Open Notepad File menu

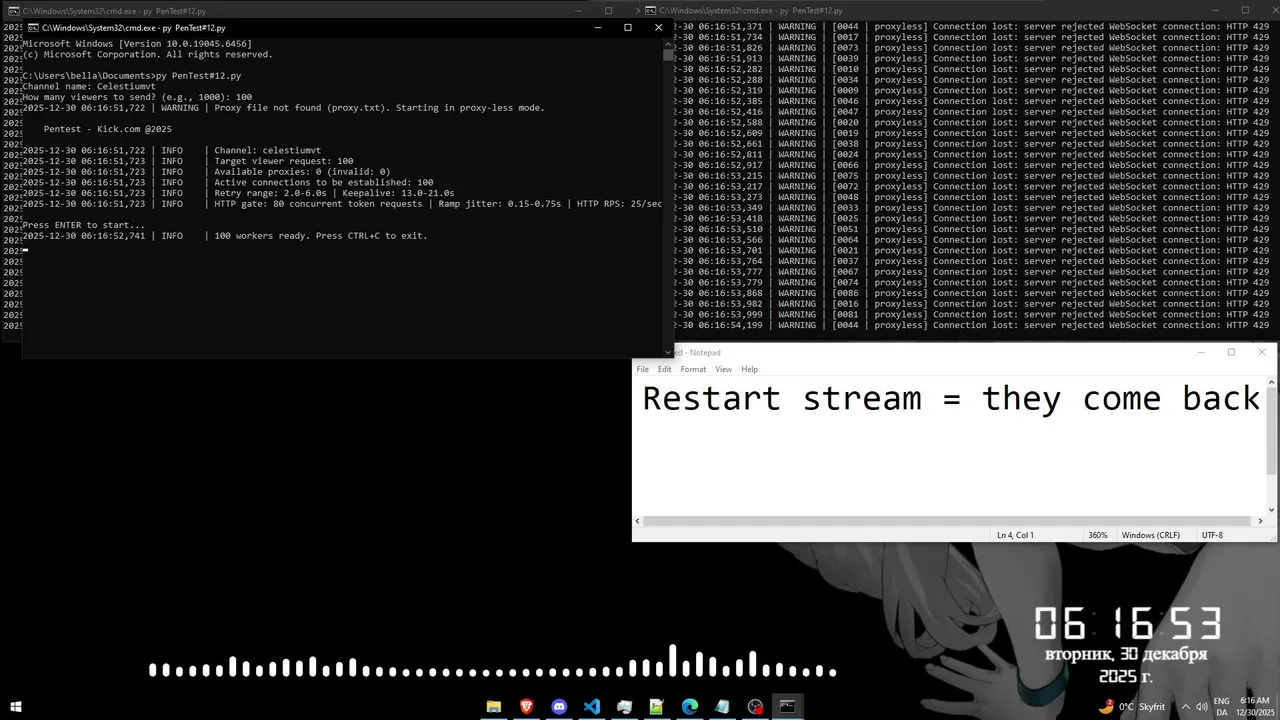click(x=643, y=369)
